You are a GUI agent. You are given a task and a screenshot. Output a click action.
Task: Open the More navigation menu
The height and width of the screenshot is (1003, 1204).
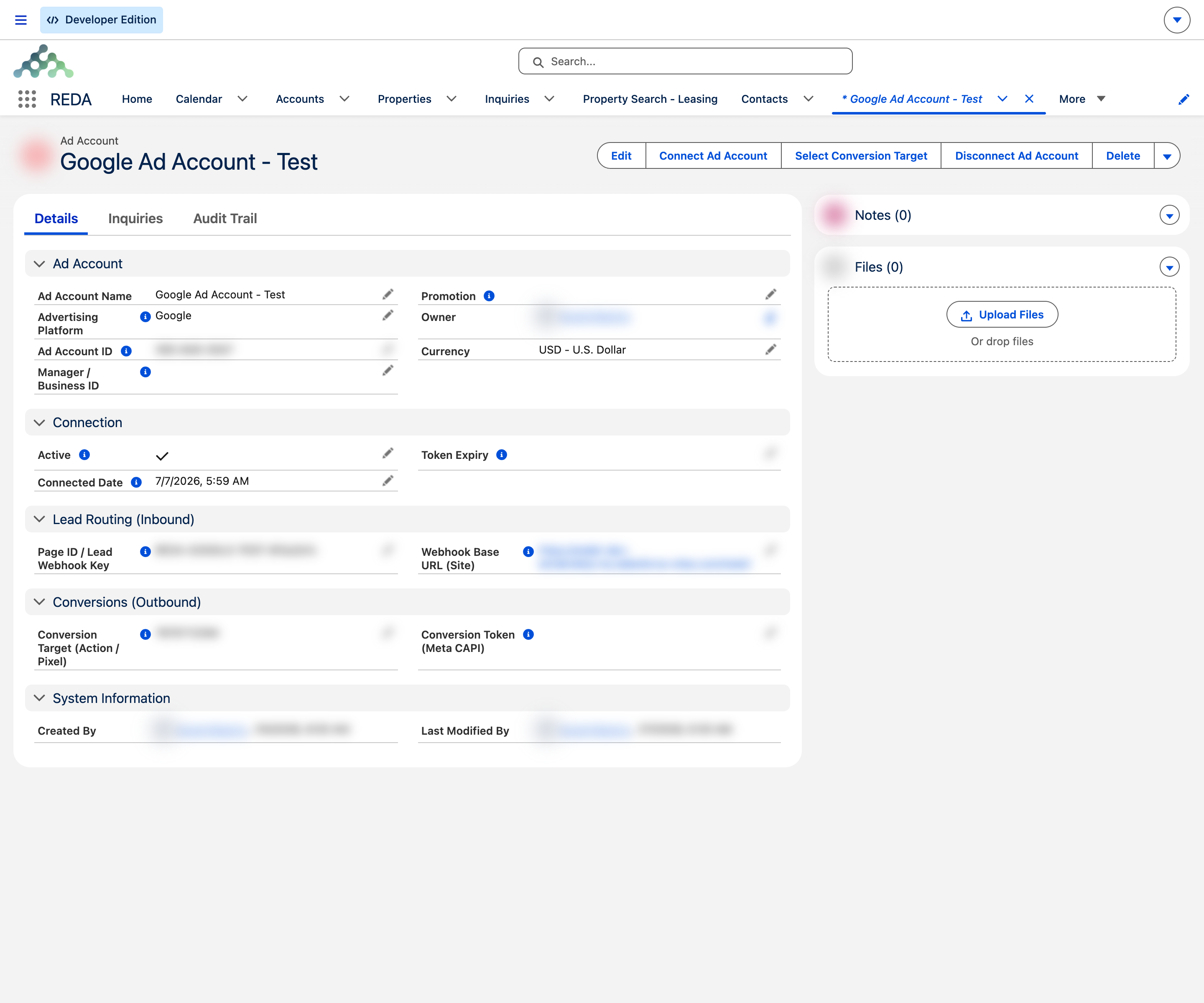point(1082,99)
